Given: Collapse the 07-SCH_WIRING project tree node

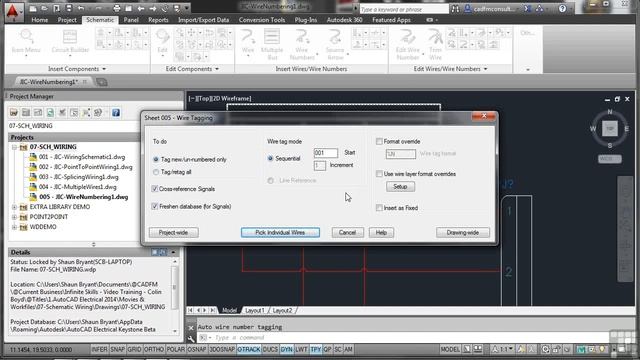Looking at the screenshot, I should click(x=14, y=147).
